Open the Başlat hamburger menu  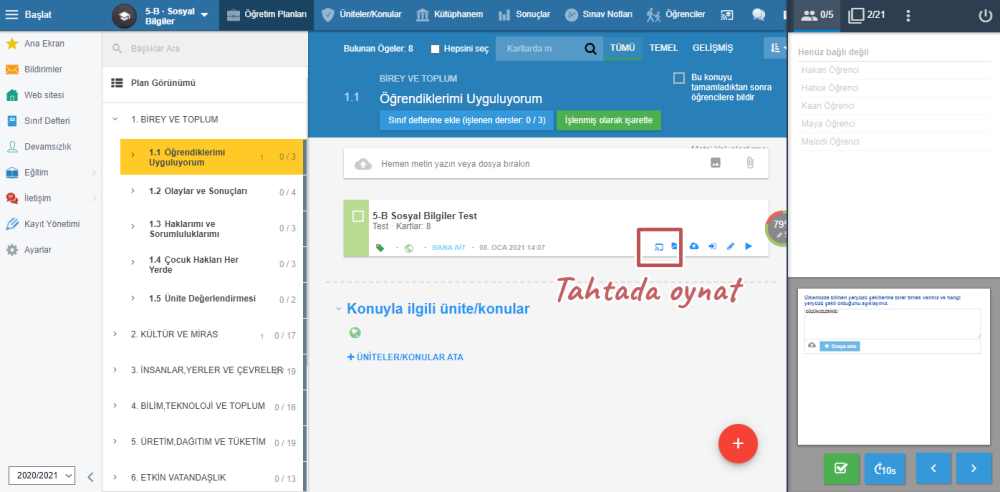click(x=12, y=15)
